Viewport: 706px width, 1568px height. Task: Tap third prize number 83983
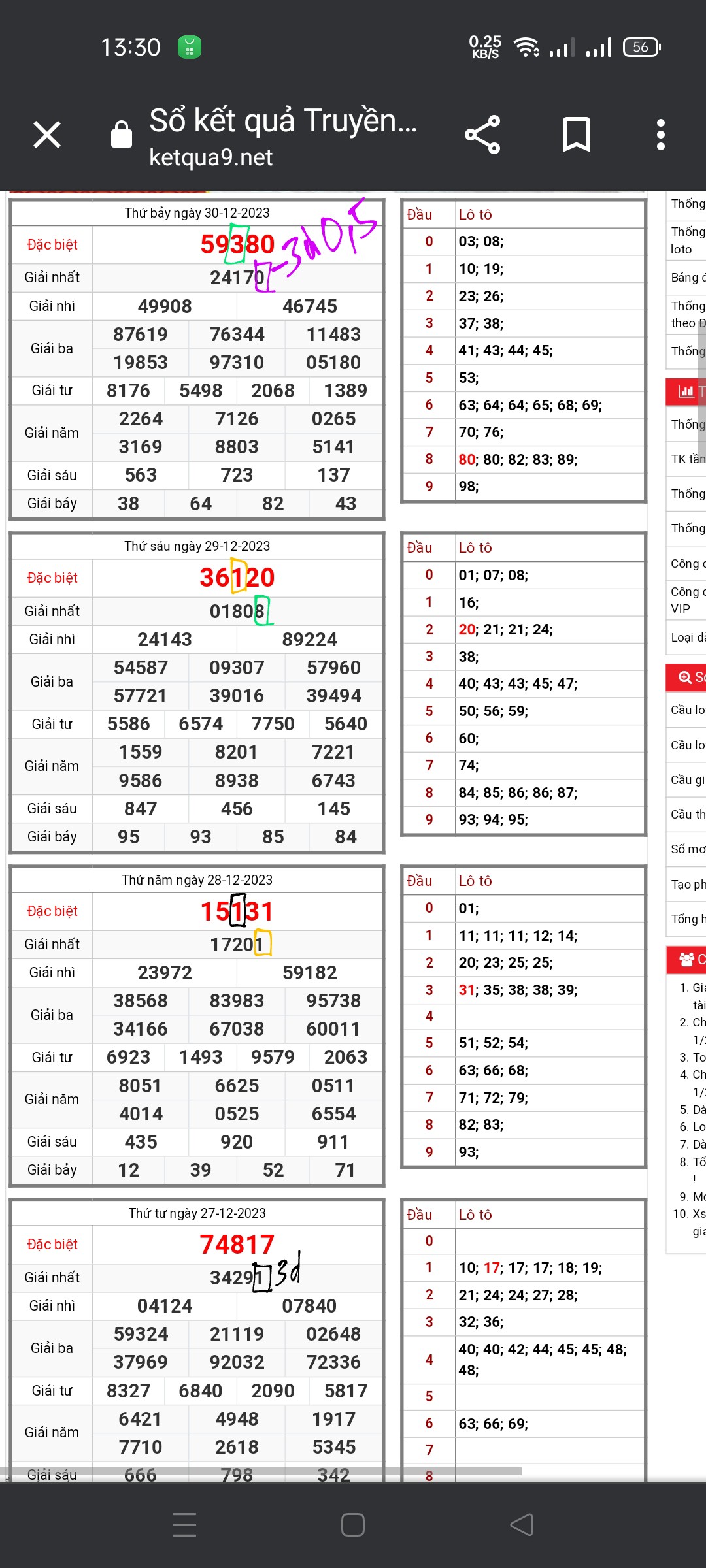[x=237, y=1001]
